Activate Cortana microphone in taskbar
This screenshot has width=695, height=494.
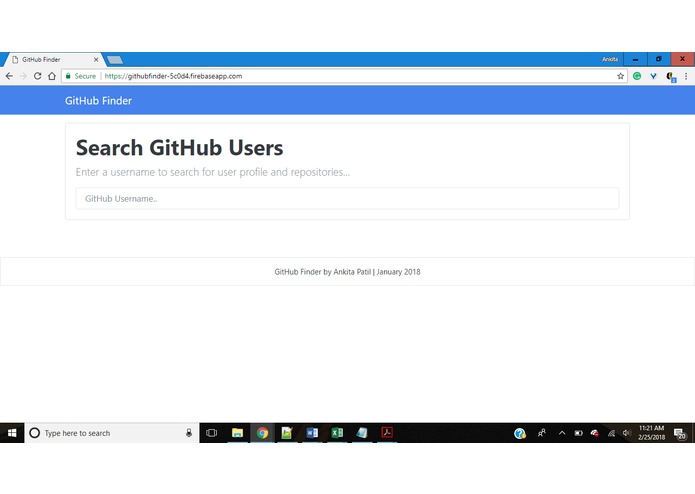189,433
